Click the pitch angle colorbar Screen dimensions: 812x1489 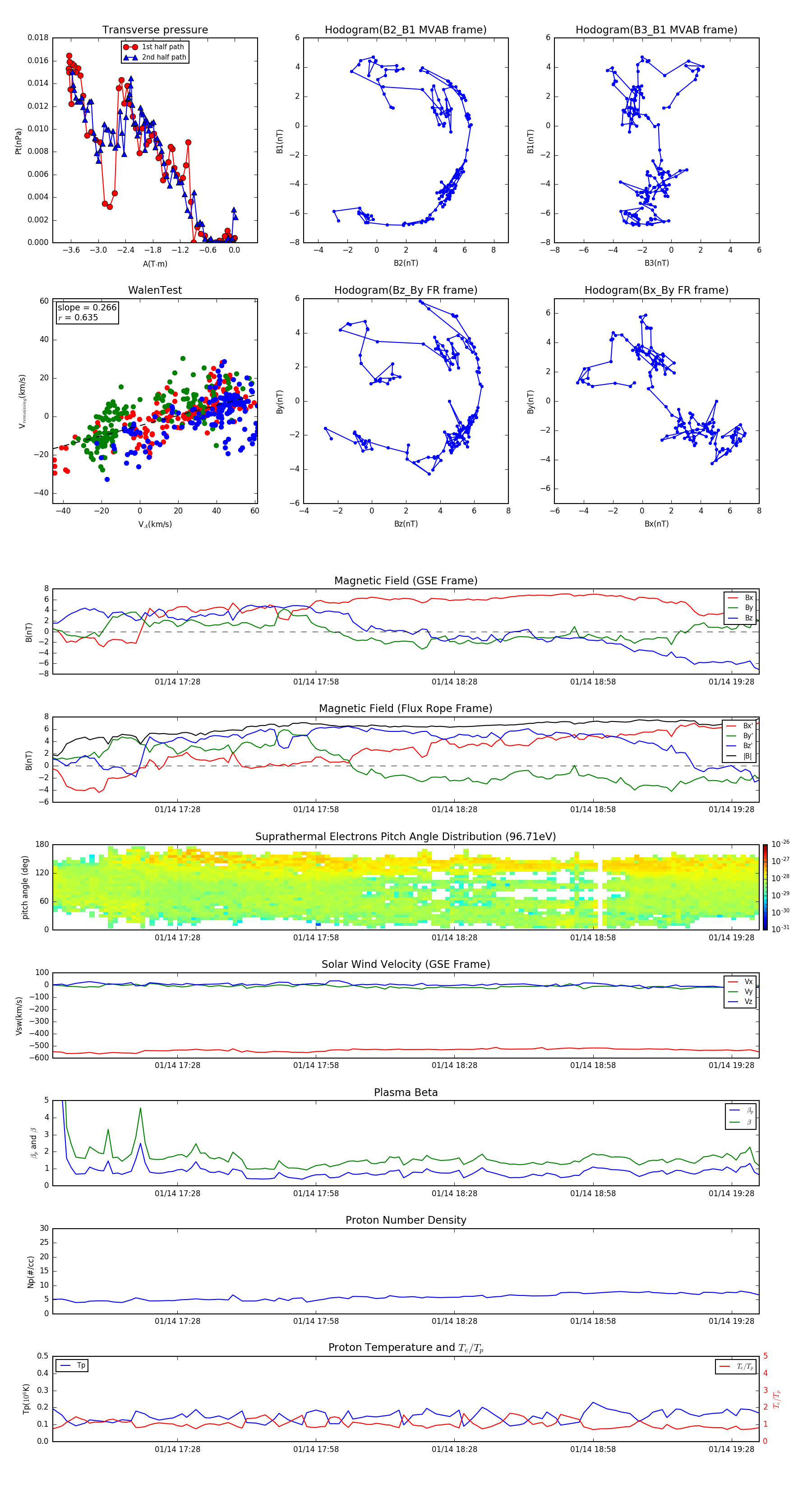pos(765,887)
